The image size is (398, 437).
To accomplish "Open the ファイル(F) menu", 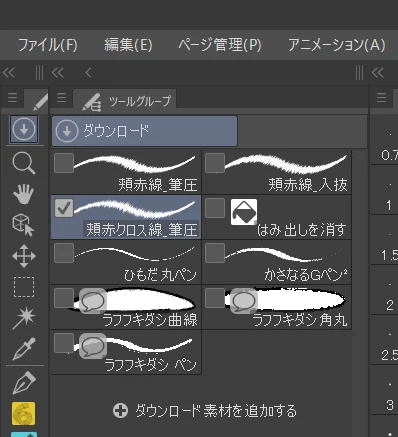I will pyautogui.click(x=47, y=45).
